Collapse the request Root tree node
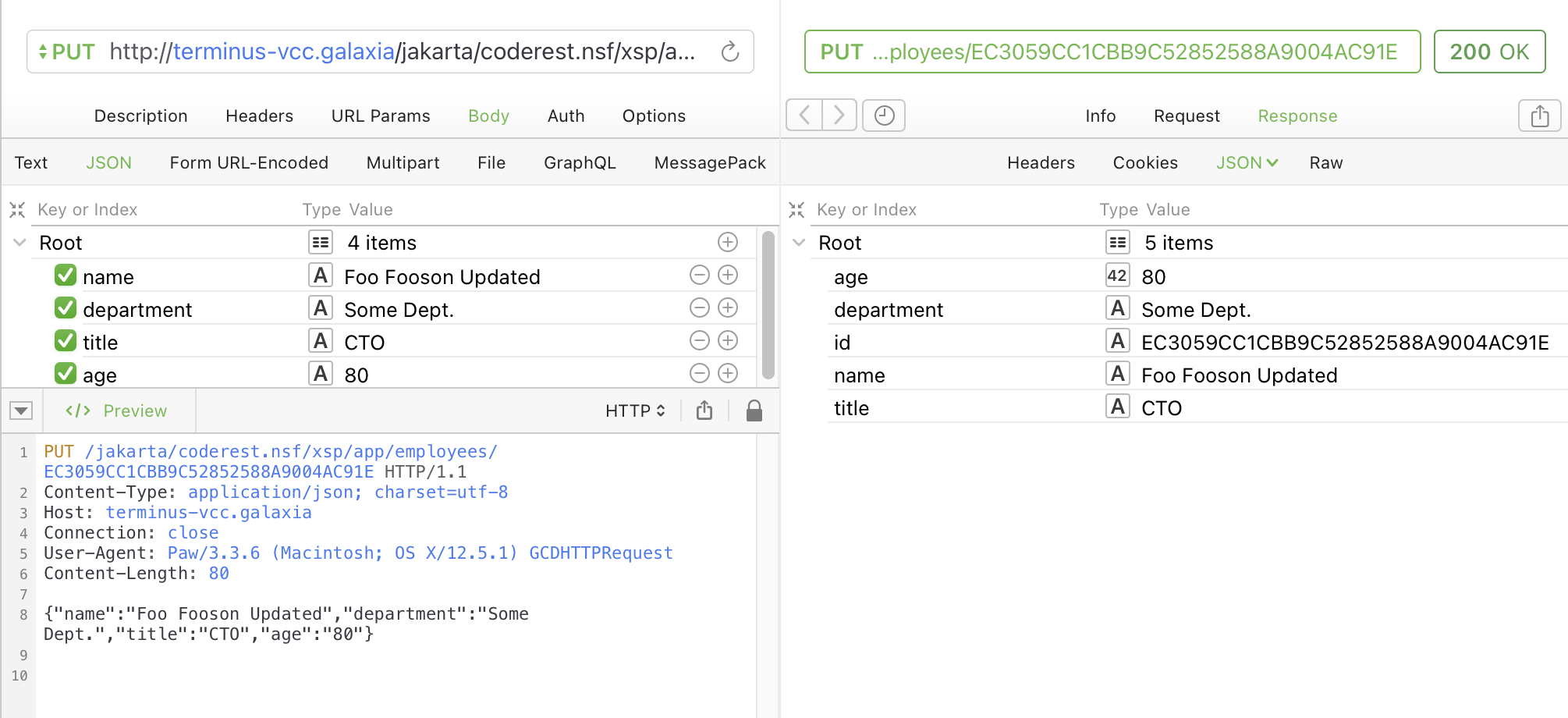Screen dimensions: 1568x718 coord(20,243)
